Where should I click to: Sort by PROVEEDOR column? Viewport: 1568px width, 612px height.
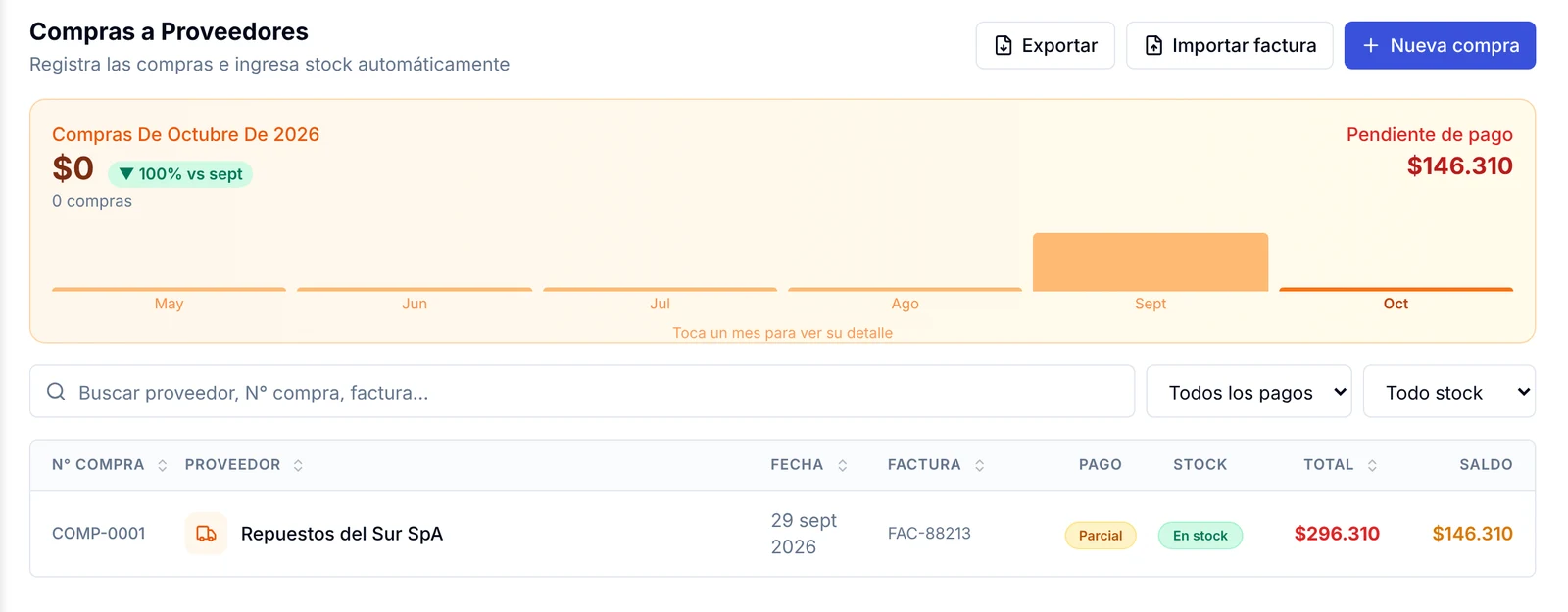pos(244,465)
